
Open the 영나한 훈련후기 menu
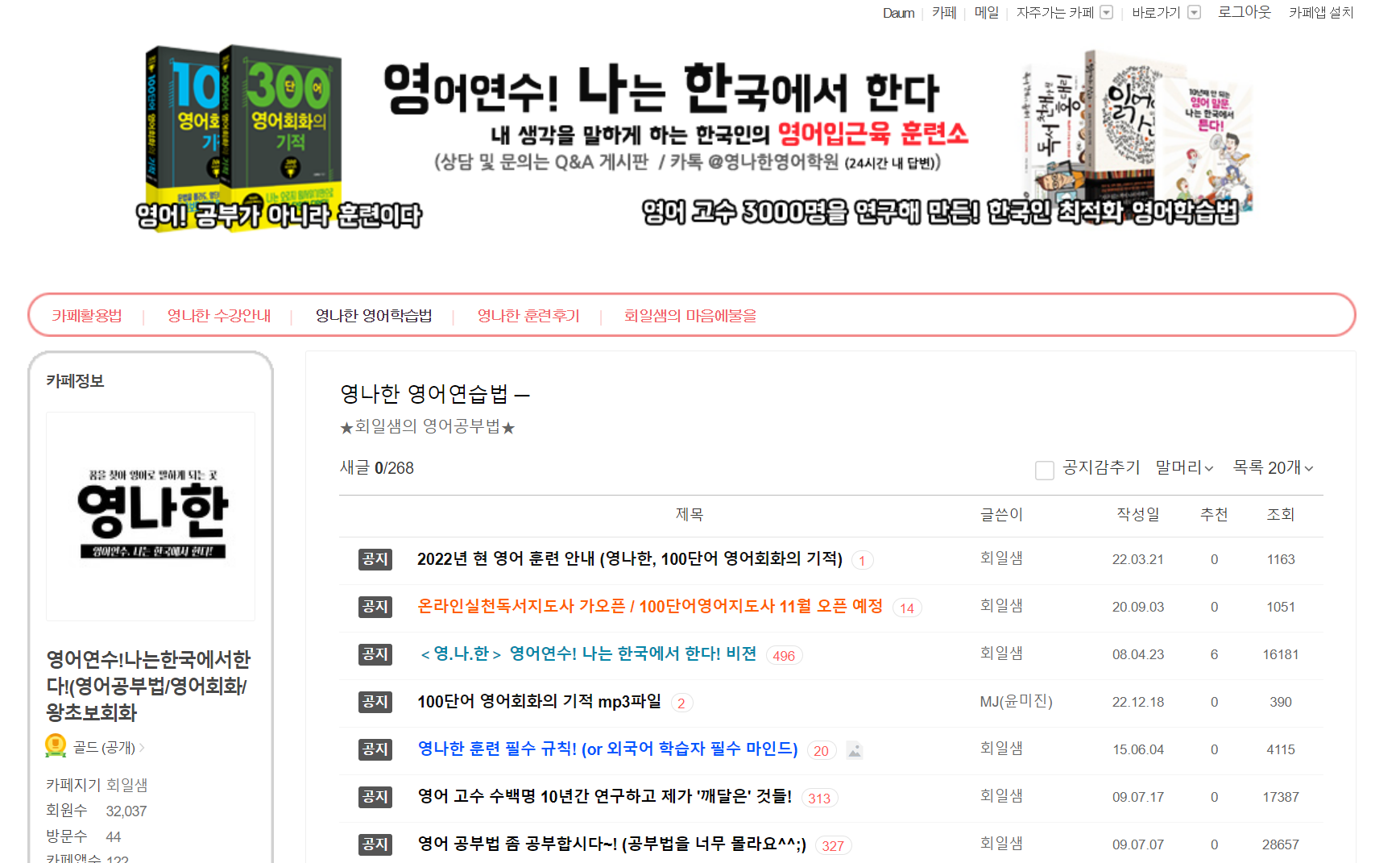point(528,315)
